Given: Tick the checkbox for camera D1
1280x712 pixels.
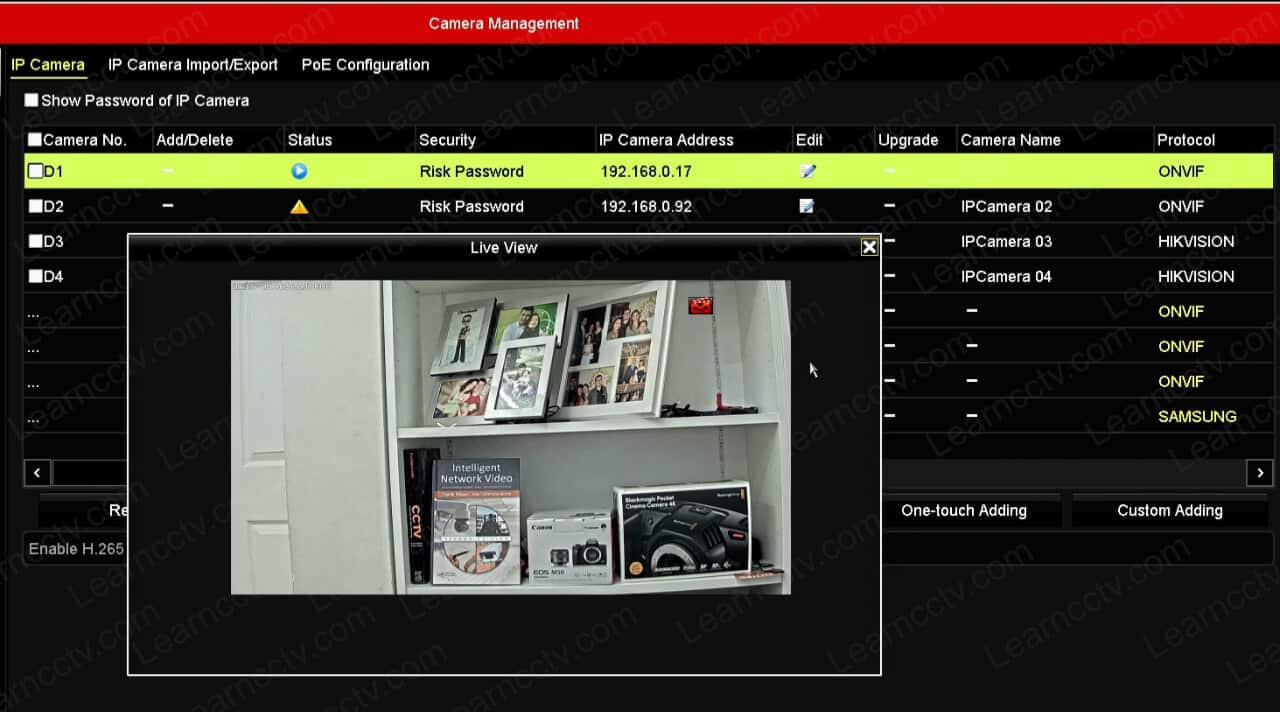Looking at the screenshot, I should pyautogui.click(x=35, y=171).
